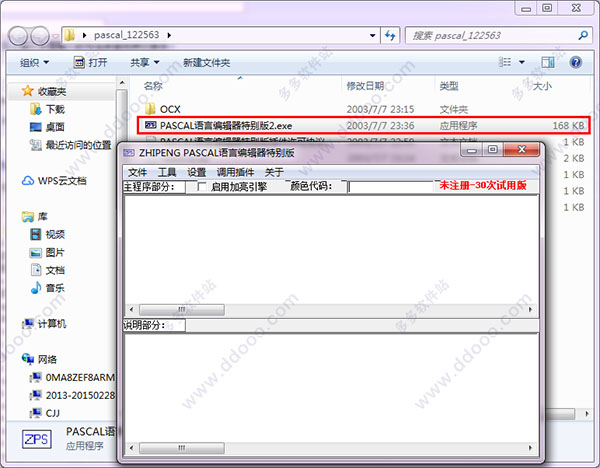
Task: Click the change view icon in Explorer
Action: tap(505, 62)
